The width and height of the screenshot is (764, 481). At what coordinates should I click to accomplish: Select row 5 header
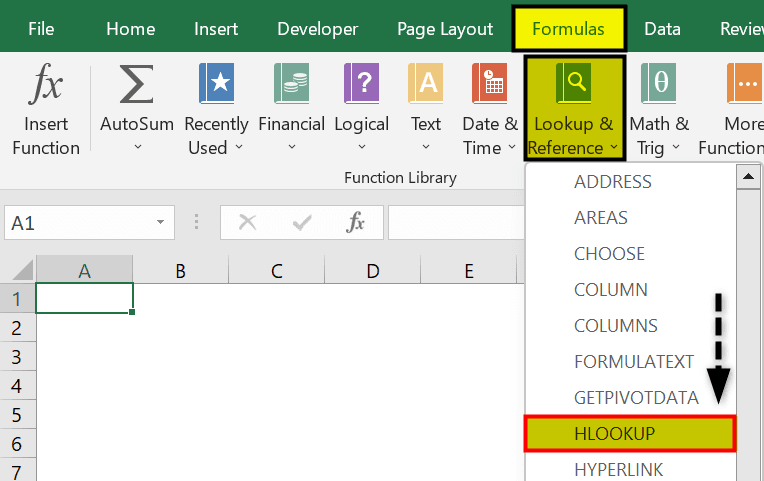[18, 415]
